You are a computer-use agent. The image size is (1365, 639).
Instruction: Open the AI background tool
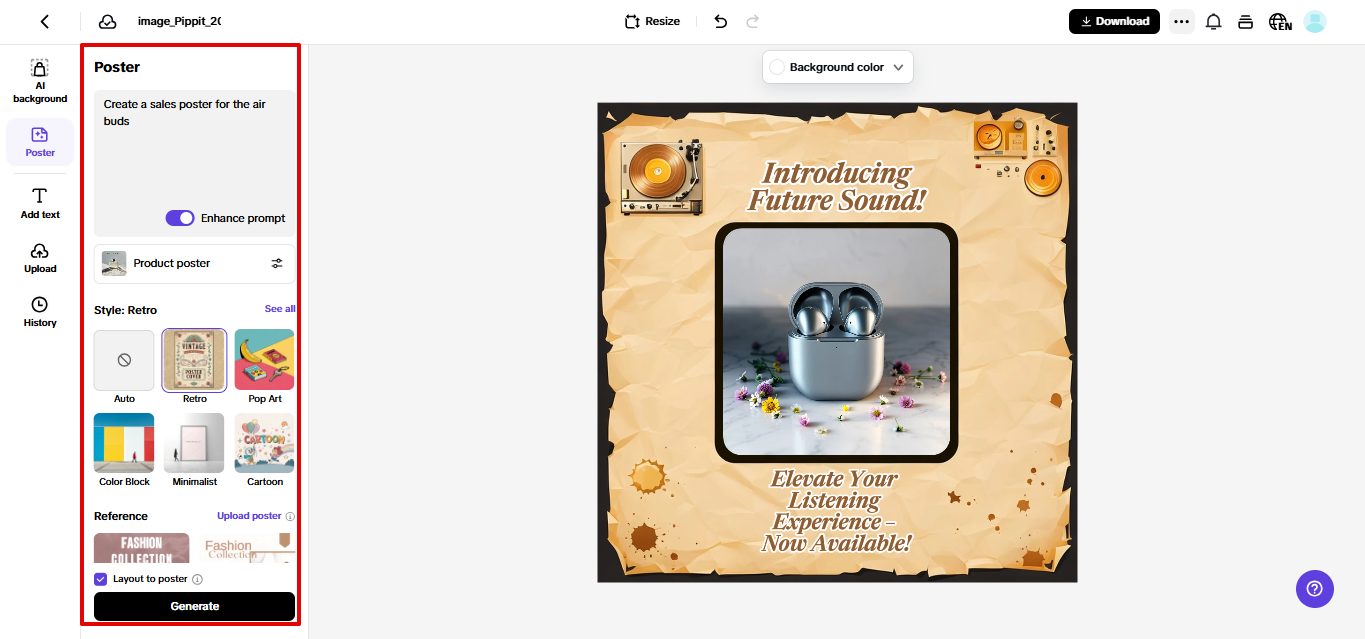click(x=39, y=78)
